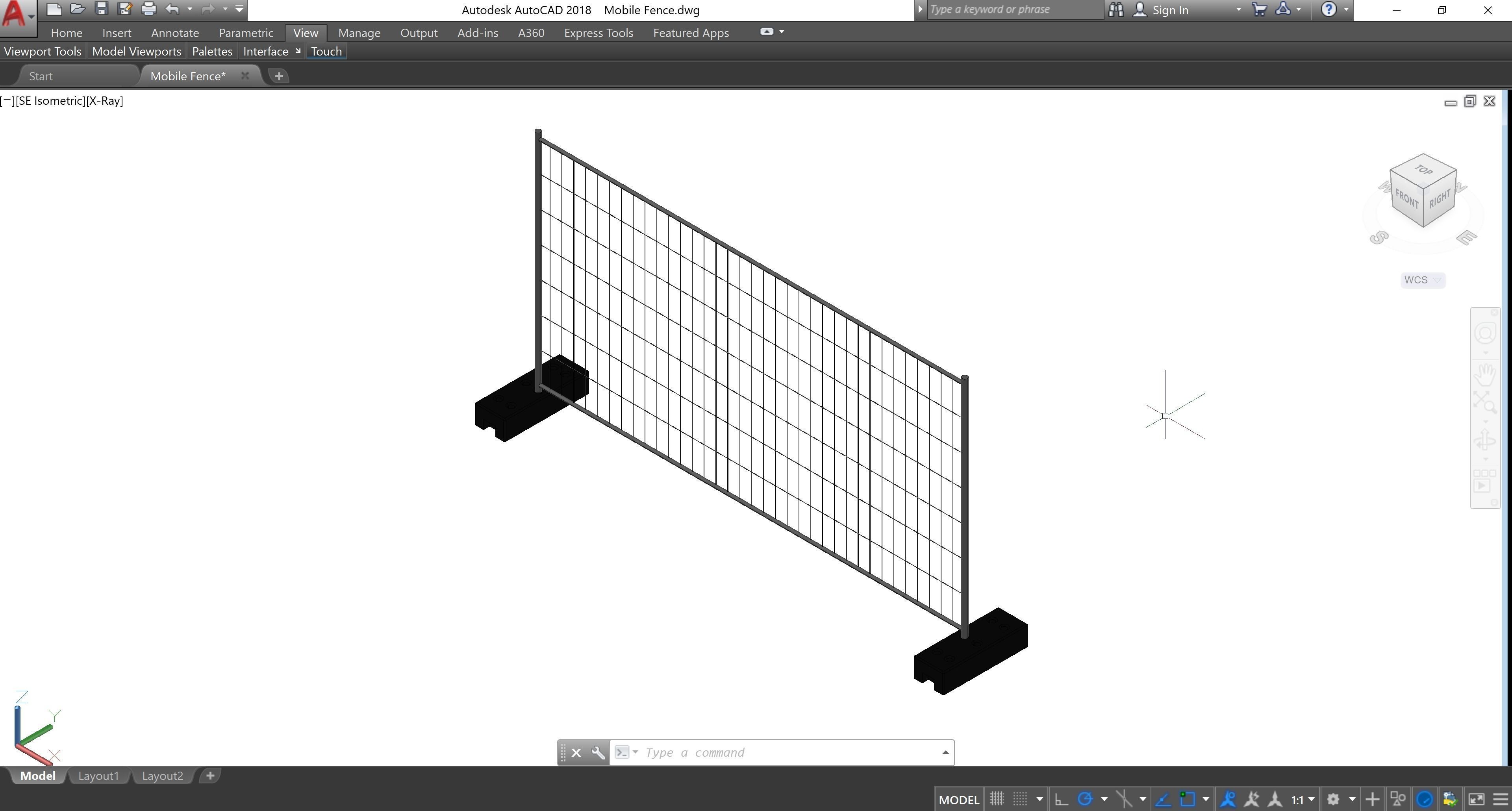This screenshot has height=811, width=1512.
Task: Open the Featured Apps ribbon tab
Action: 691,33
